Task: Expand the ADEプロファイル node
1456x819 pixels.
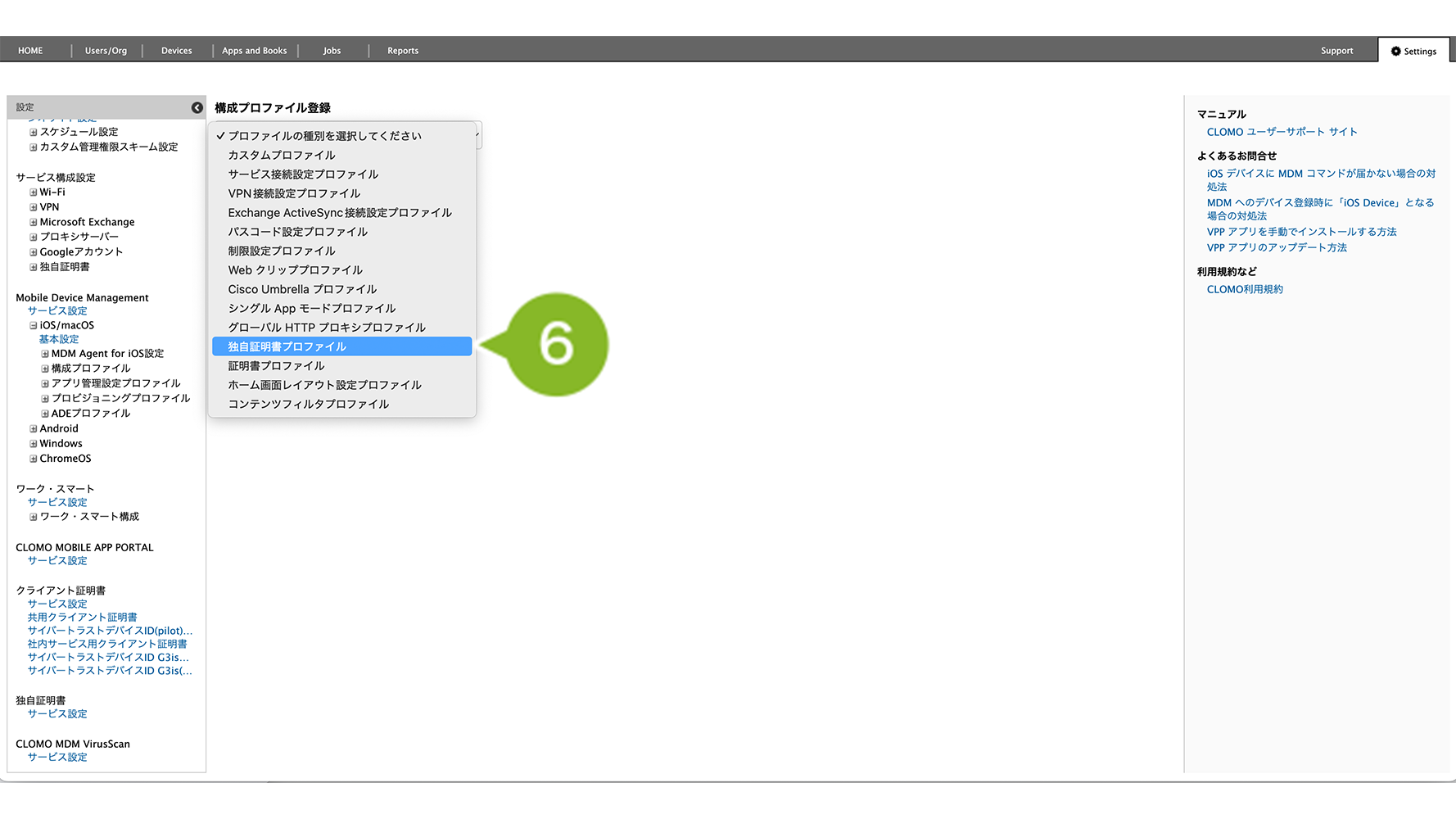Action: click(45, 414)
